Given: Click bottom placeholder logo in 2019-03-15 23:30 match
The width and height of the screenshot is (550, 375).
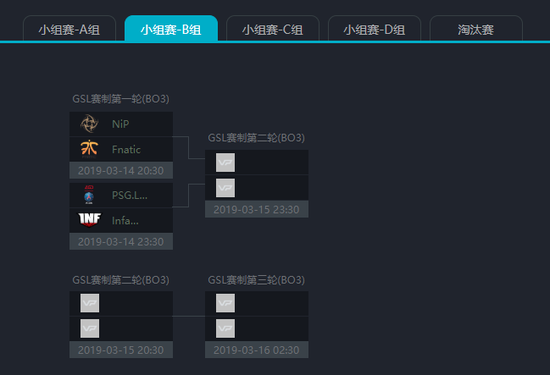Looking at the screenshot, I should (x=225, y=188).
